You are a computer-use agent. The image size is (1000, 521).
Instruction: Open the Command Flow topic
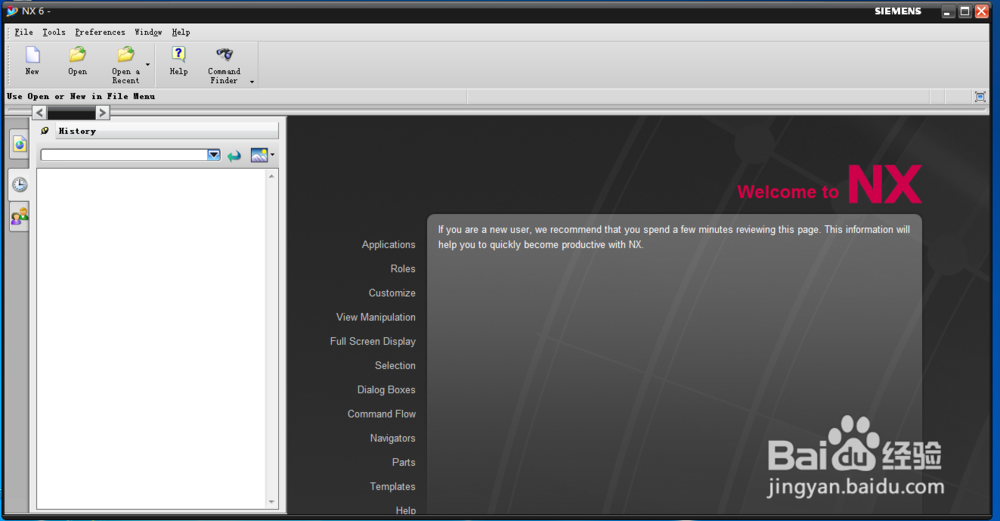tap(381, 414)
